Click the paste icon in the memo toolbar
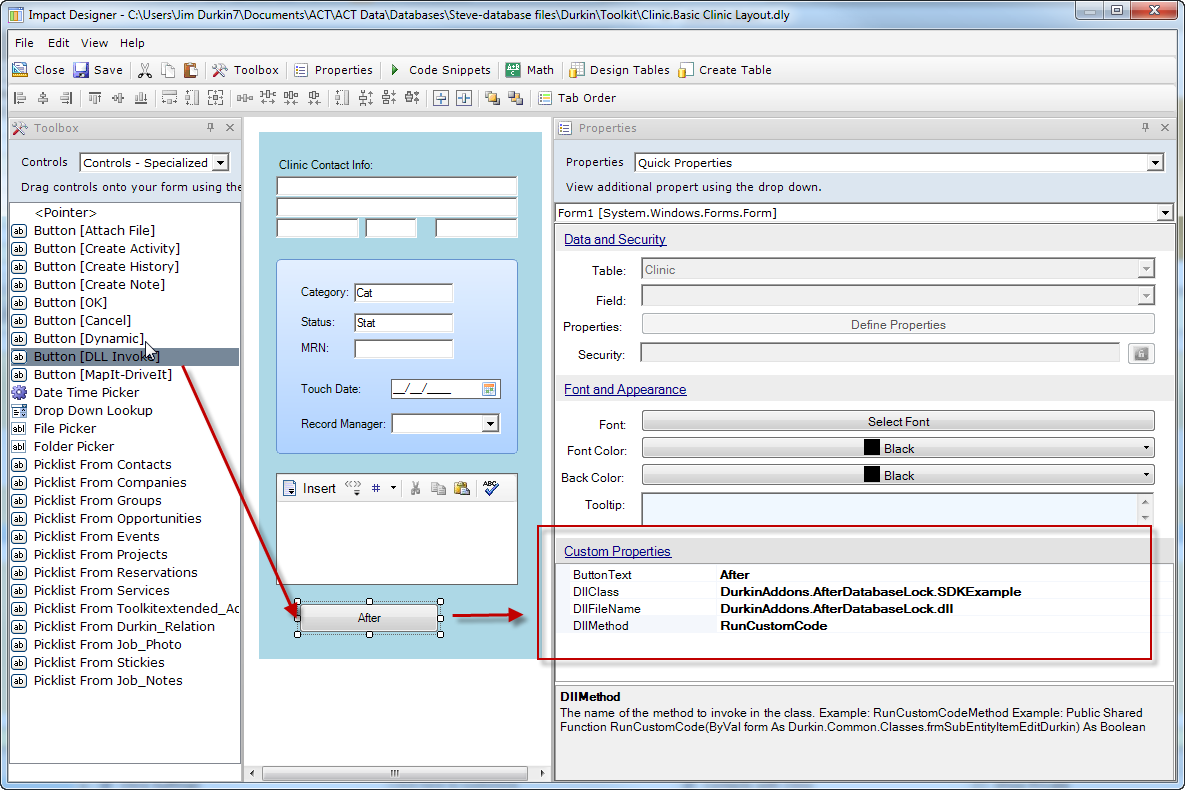 click(461, 488)
